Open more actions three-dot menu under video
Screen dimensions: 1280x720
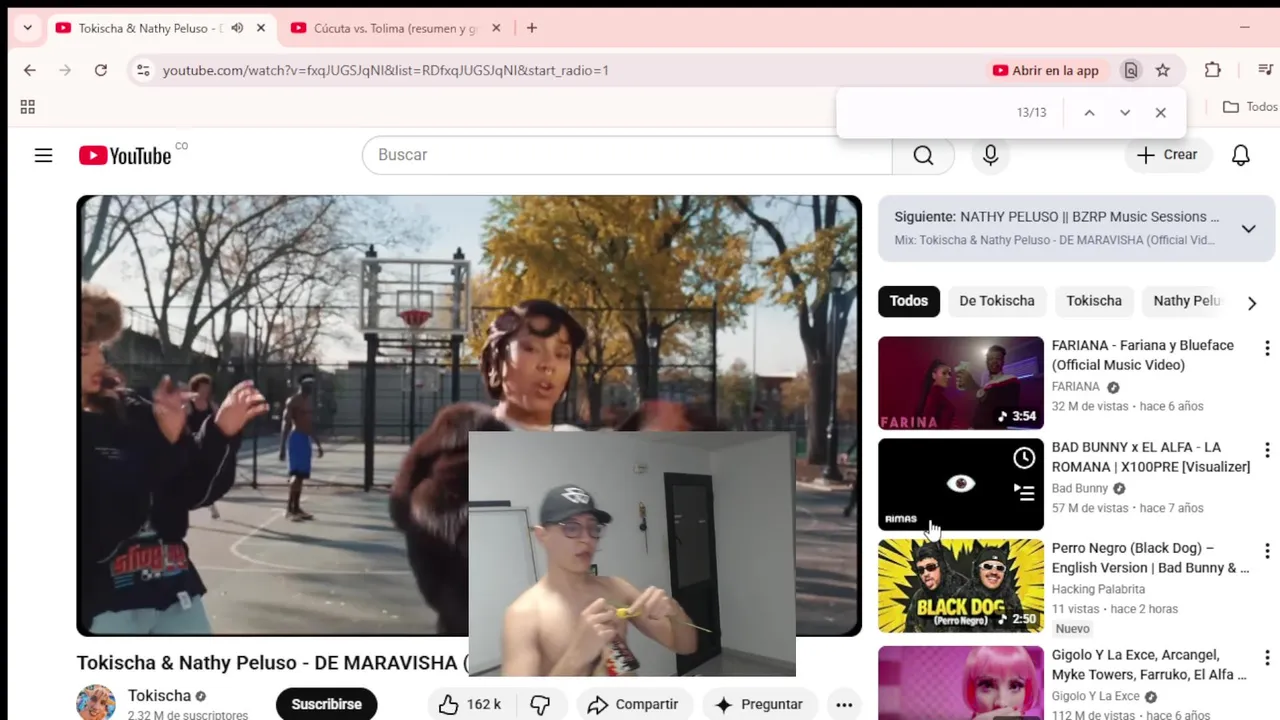coord(844,704)
